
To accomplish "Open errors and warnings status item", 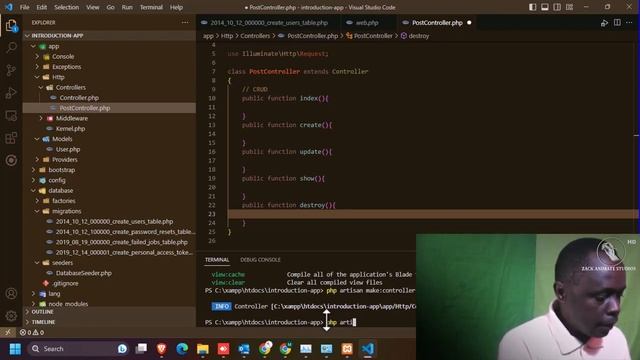I will [32, 332].
